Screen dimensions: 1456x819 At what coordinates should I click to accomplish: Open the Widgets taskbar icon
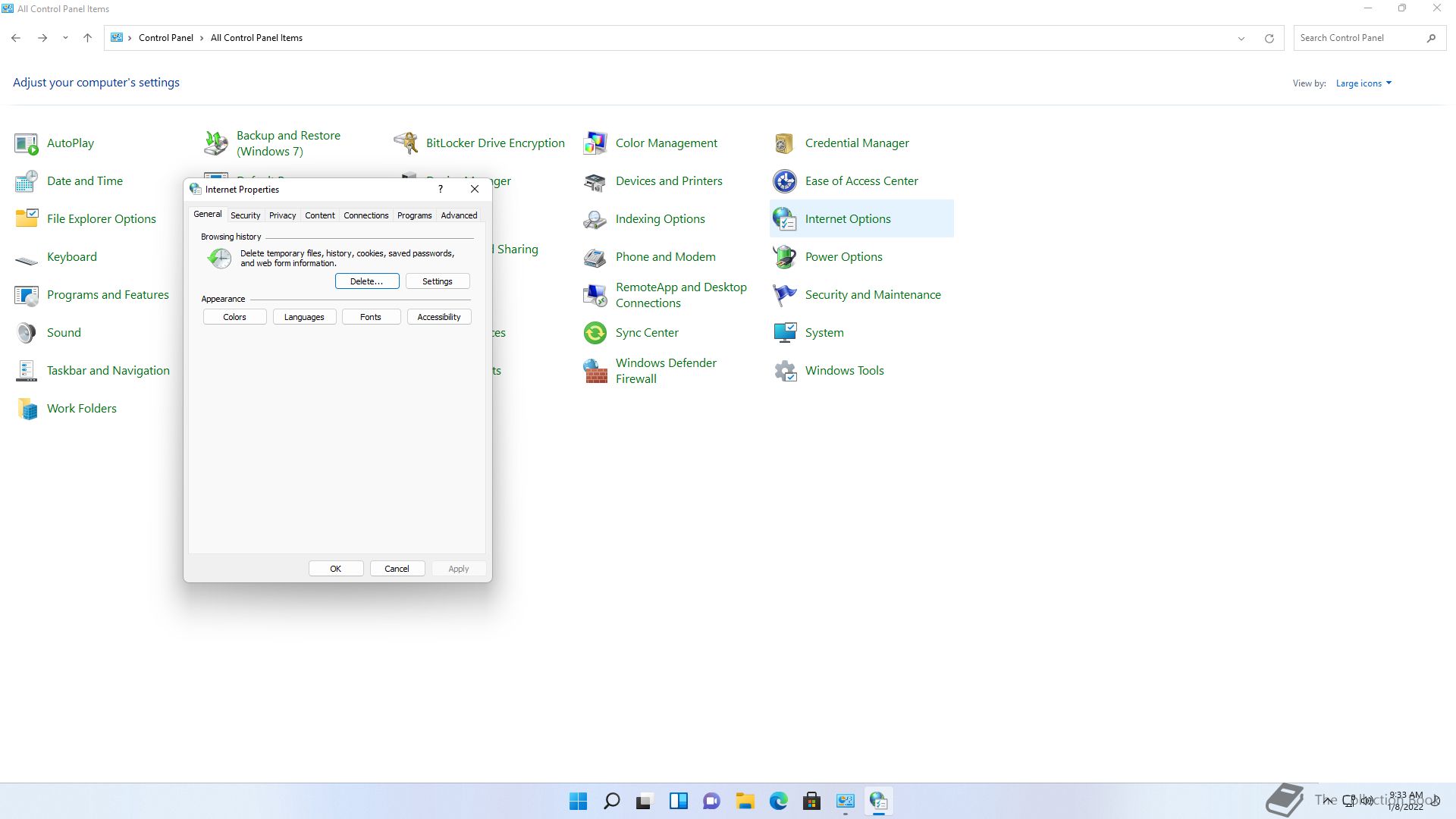[678, 801]
